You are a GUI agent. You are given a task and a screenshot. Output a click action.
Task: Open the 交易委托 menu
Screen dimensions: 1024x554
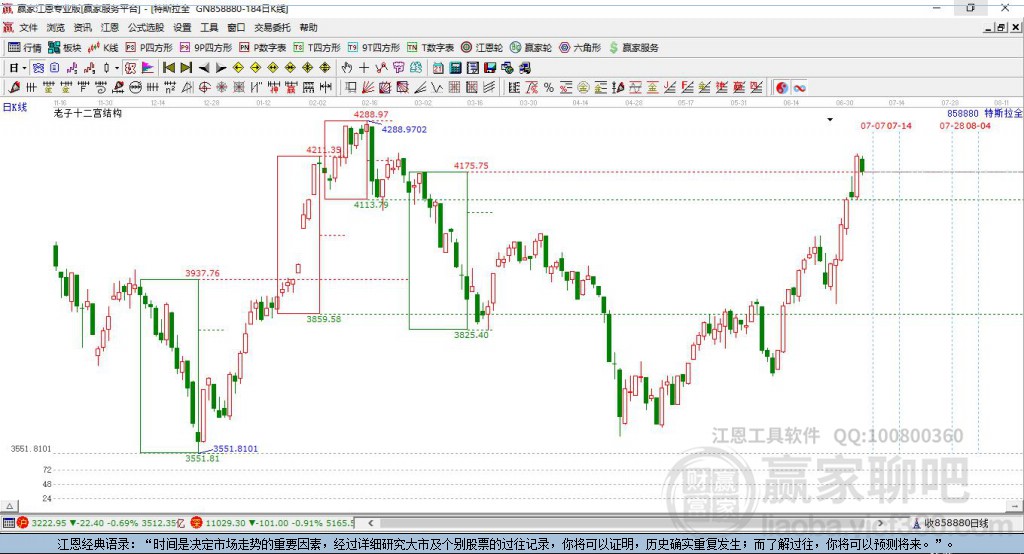click(272, 27)
